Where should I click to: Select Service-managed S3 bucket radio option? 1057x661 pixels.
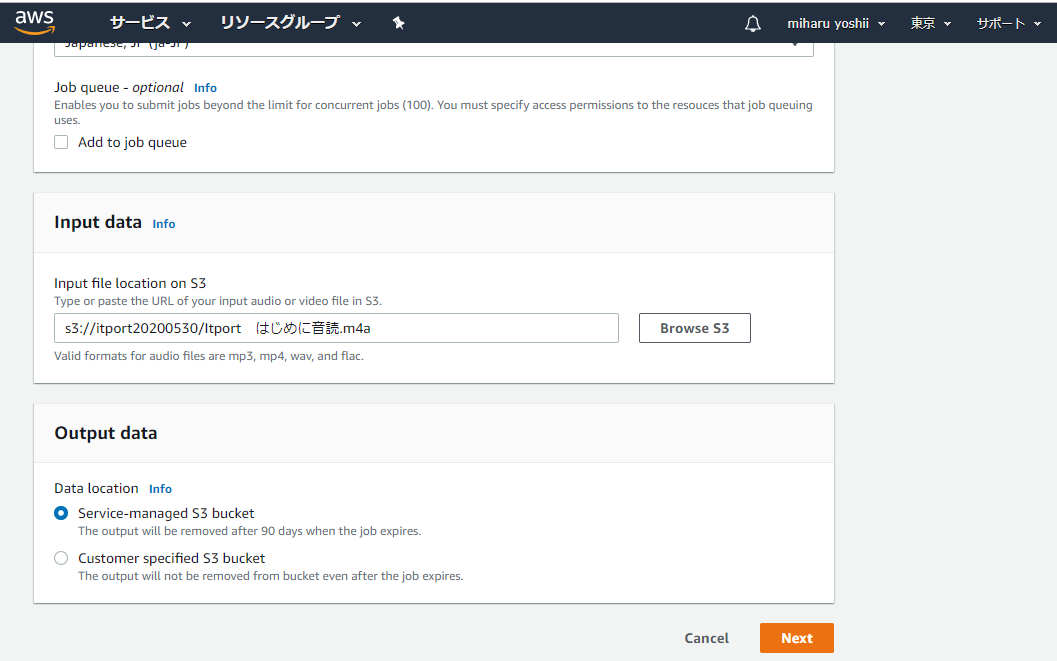tap(61, 513)
